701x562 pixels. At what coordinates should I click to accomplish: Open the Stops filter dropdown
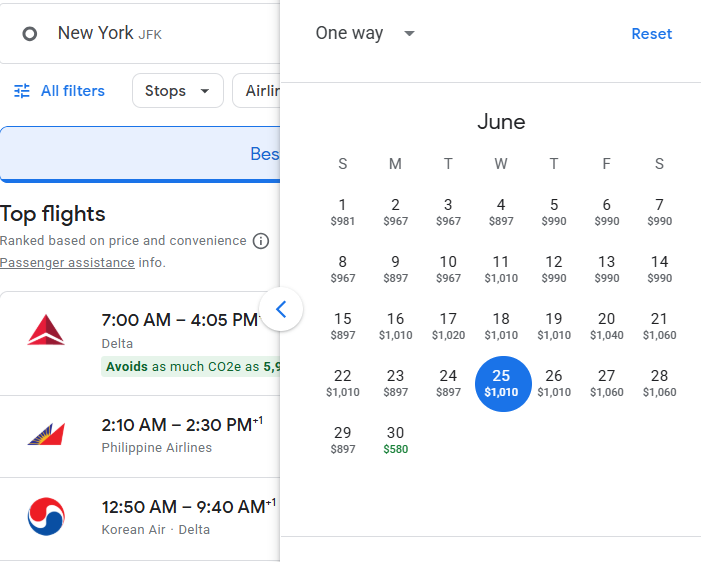pyautogui.click(x=178, y=91)
